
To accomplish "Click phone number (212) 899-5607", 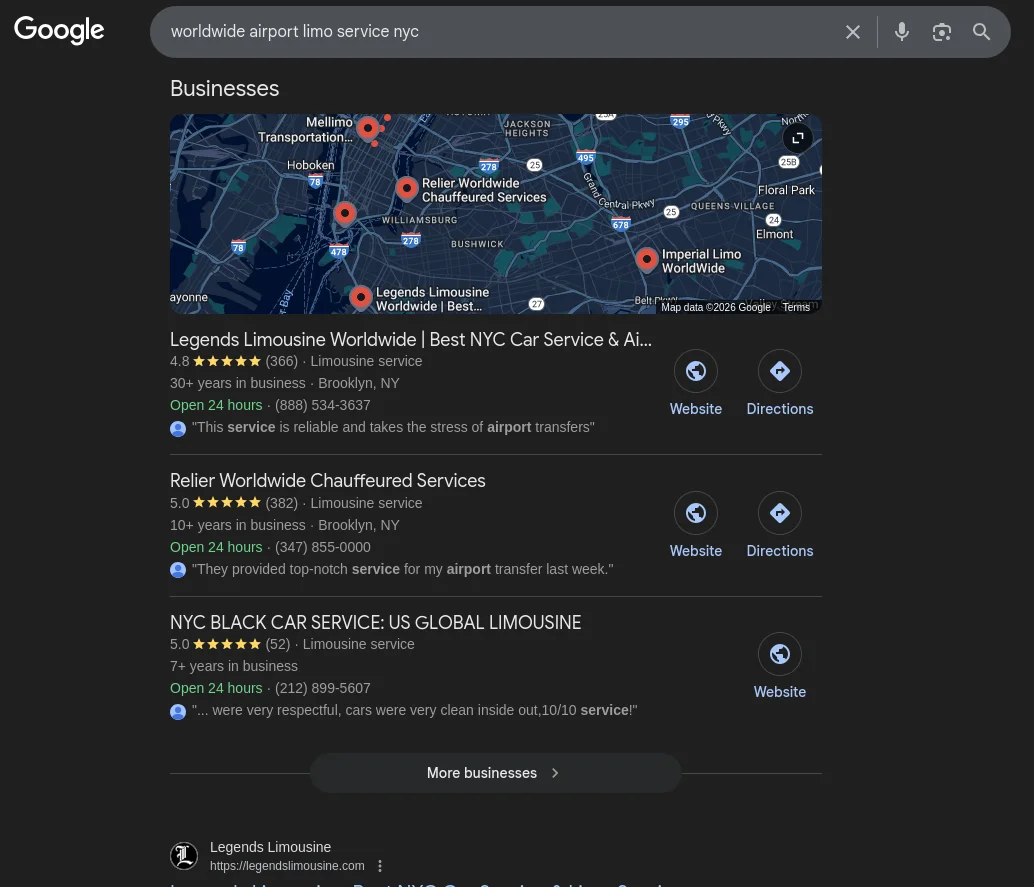I will tap(322, 688).
